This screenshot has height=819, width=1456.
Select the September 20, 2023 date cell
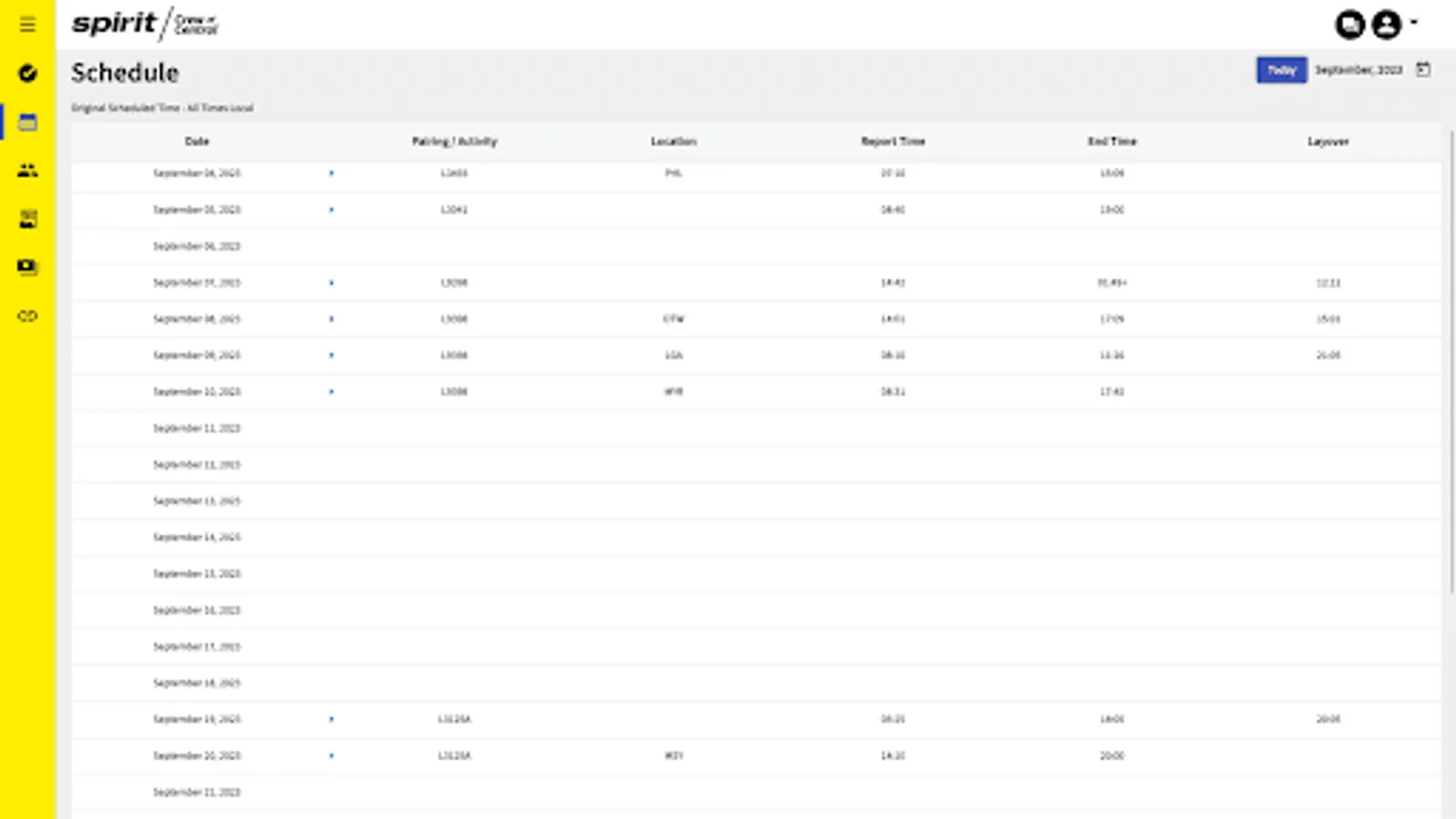(197, 755)
